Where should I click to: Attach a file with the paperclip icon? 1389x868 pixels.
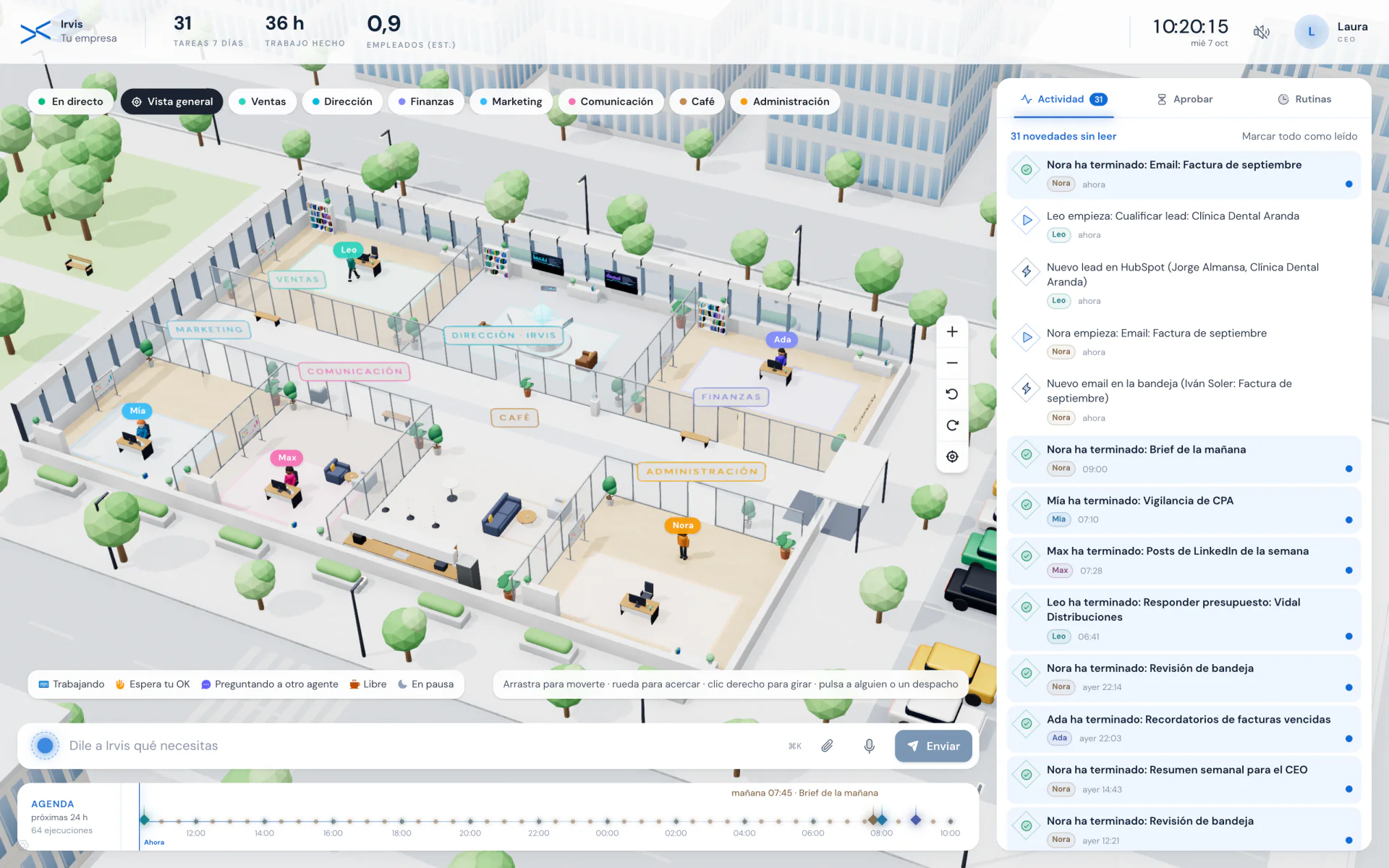[827, 746]
